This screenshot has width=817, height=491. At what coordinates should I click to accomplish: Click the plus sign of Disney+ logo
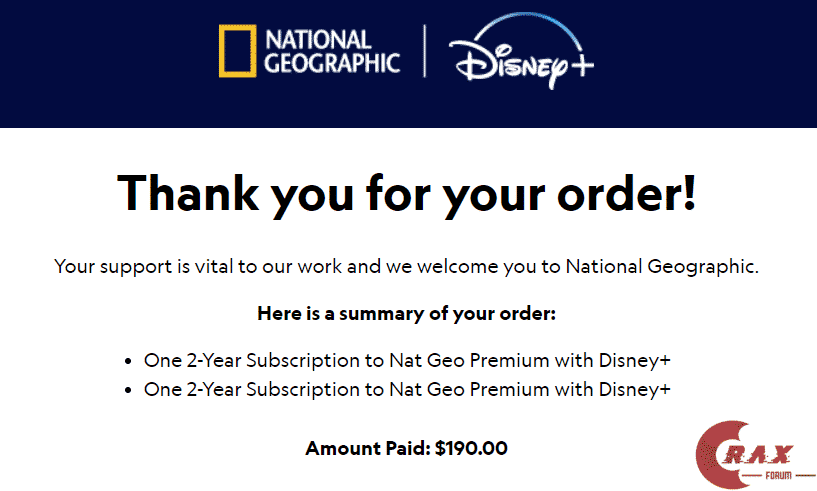pos(579,65)
